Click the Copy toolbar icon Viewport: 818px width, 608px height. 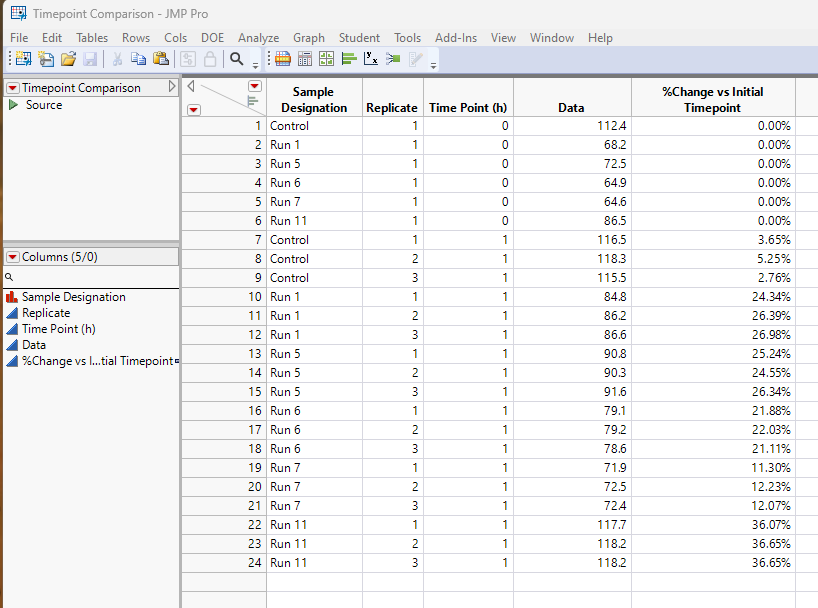click(139, 58)
